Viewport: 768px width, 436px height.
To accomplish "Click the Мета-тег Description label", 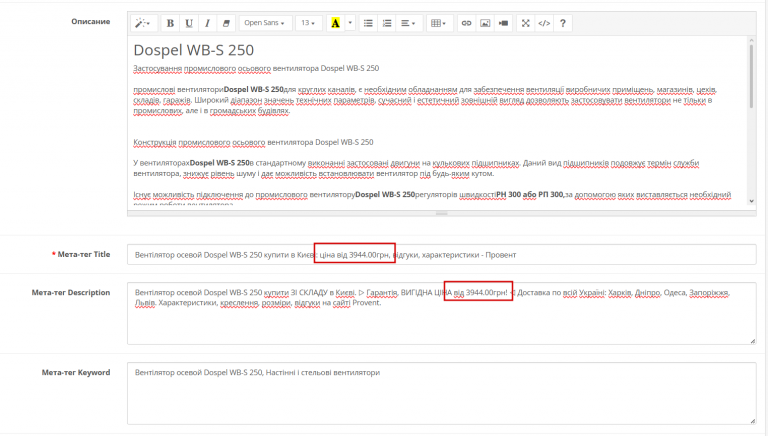I will [x=71, y=292].
